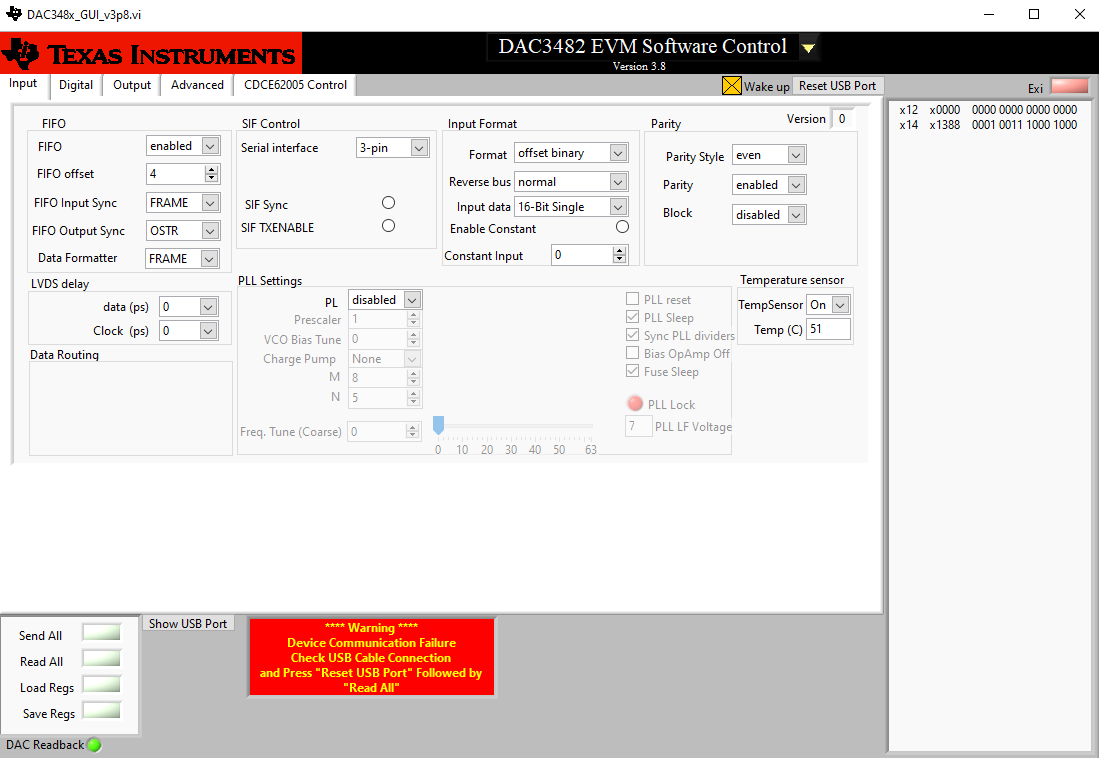Open the Data Formatter dropdown
Screen dimensions: 1099x758
click(182, 259)
